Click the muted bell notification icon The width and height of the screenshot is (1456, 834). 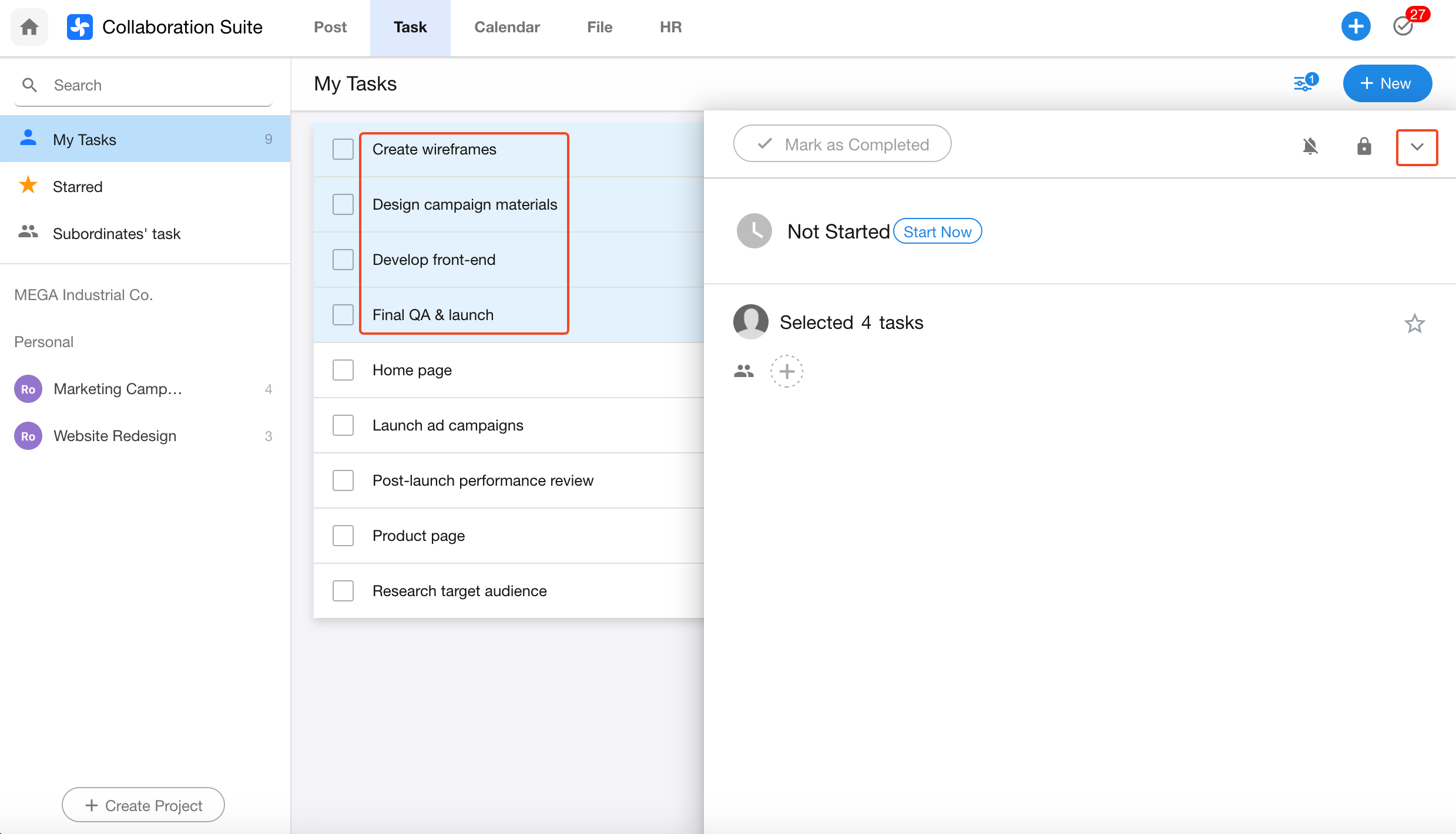click(x=1310, y=146)
